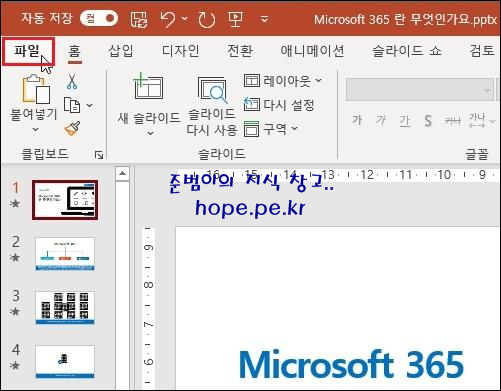The image size is (501, 391).
Task: Open the Undo history dropdown arrow
Action: coord(184,19)
